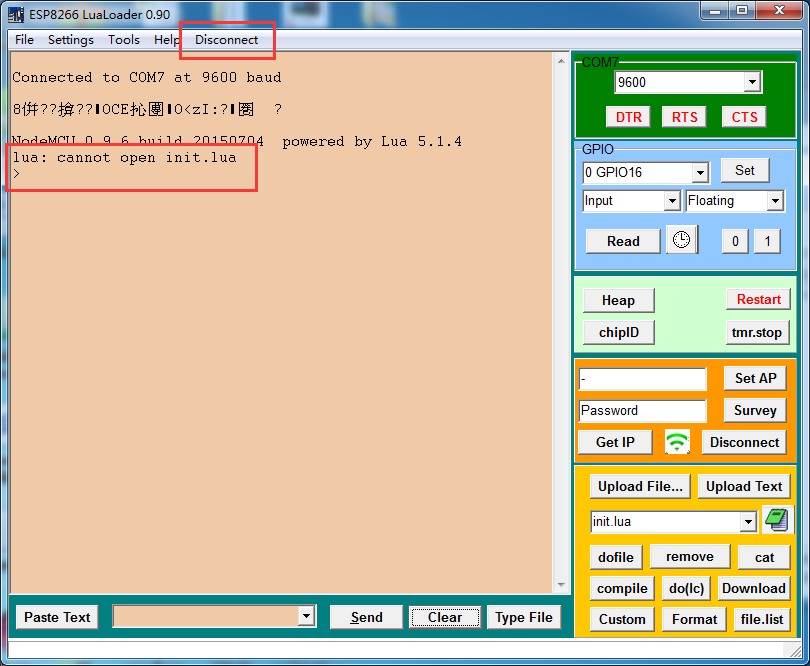Image resolution: width=810 pixels, height=666 pixels.
Task: Click the terminal scrollbar up arrow
Action: click(x=560, y=59)
